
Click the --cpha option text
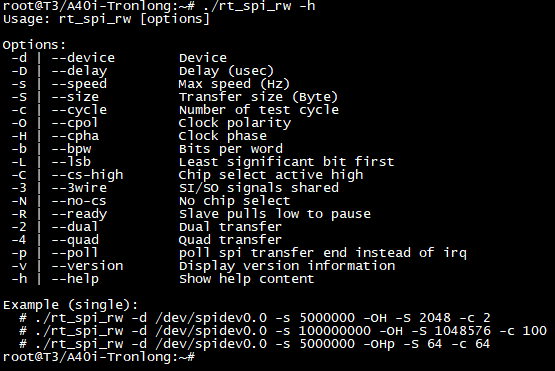tap(75, 136)
